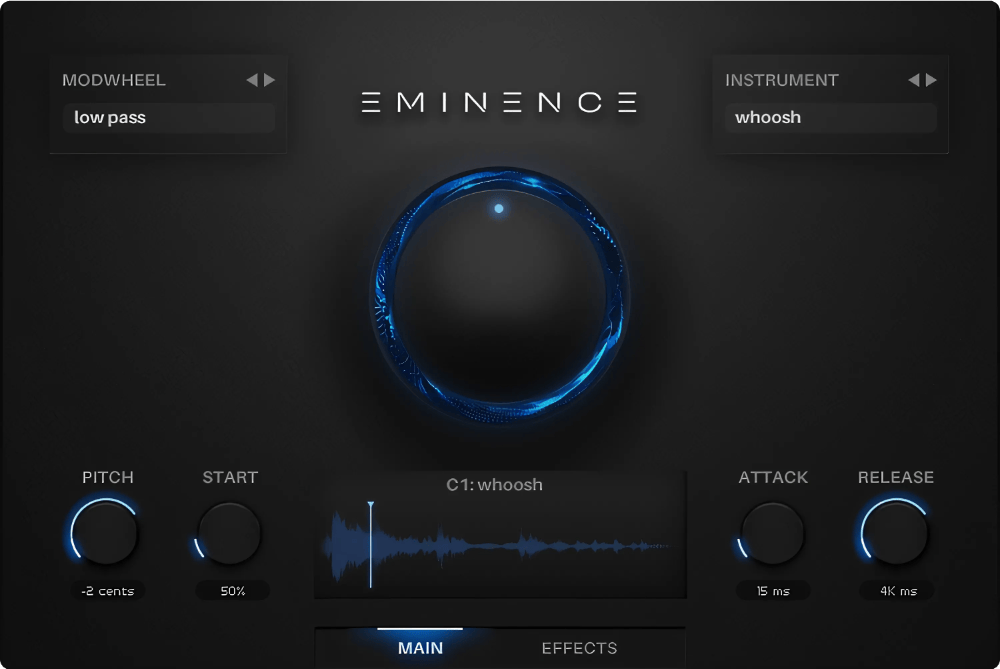Choose next instrument with right arrow
This screenshot has height=669, width=1000.
pyautogui.click(x=932, y=80)
